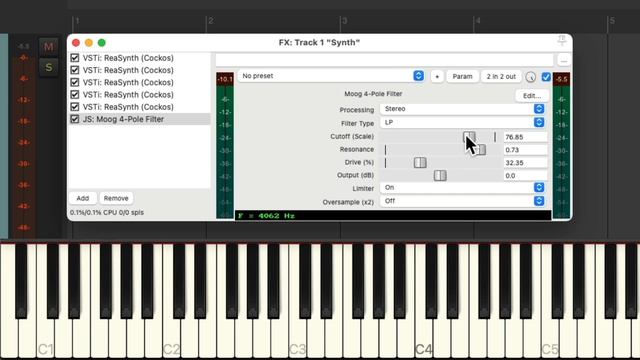Image resolution: width=640 pixels, height=360 pixels.
Task: Click the Drive value field 32.35
Action: tap(525, 163)
